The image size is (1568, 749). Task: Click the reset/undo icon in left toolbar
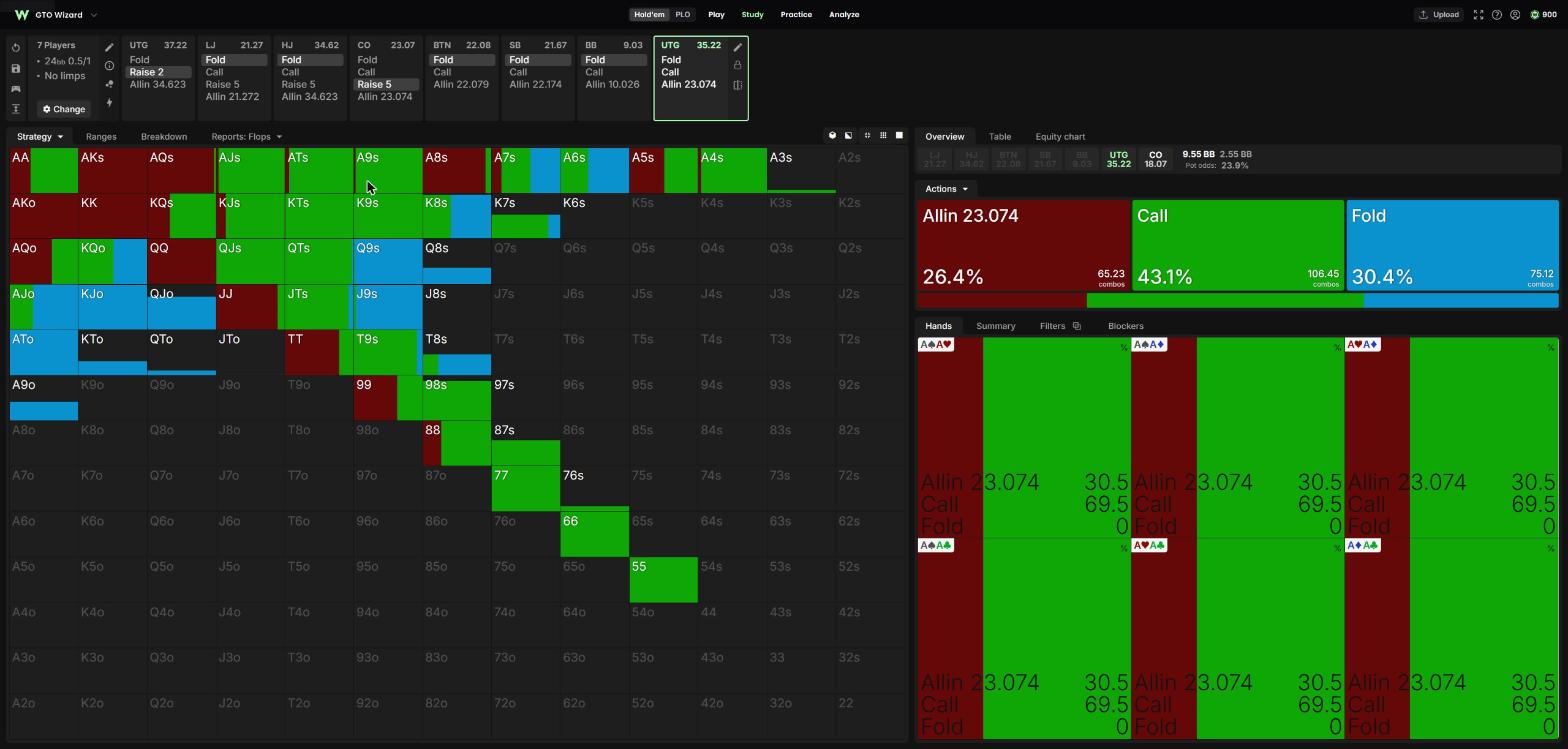click(x=16, y=48)
